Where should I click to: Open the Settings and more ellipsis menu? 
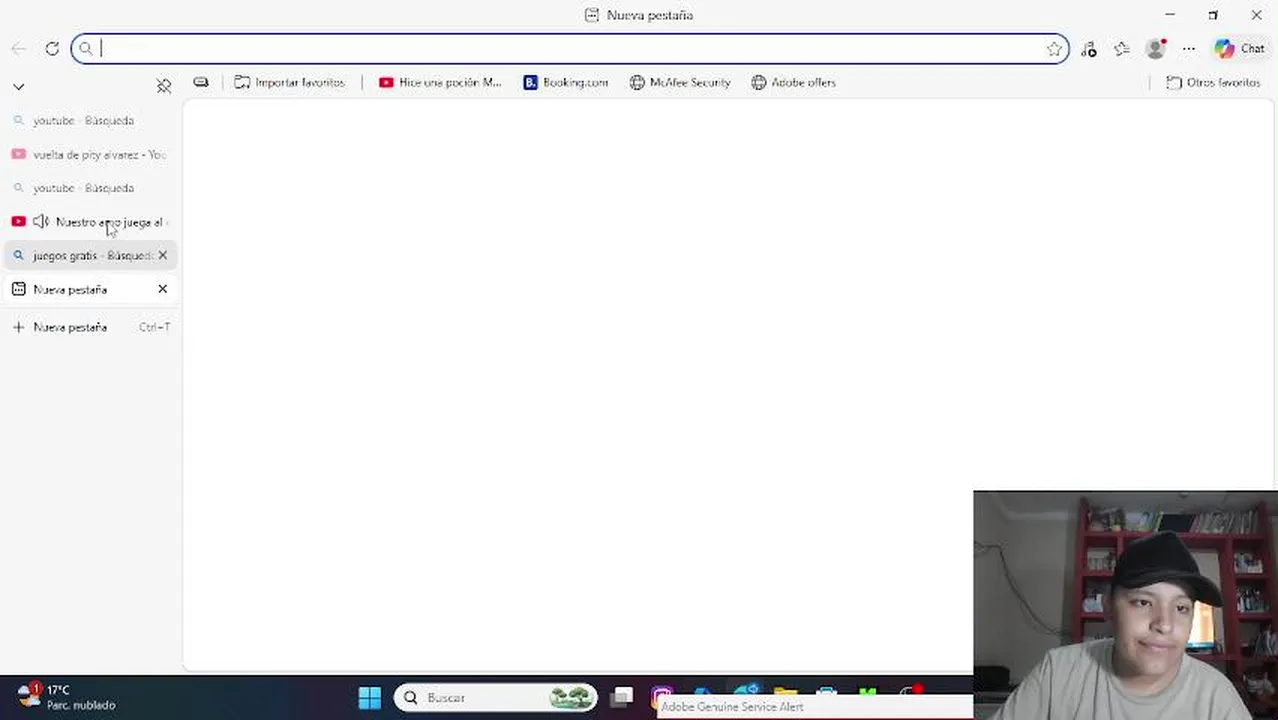pos(1189,48)
